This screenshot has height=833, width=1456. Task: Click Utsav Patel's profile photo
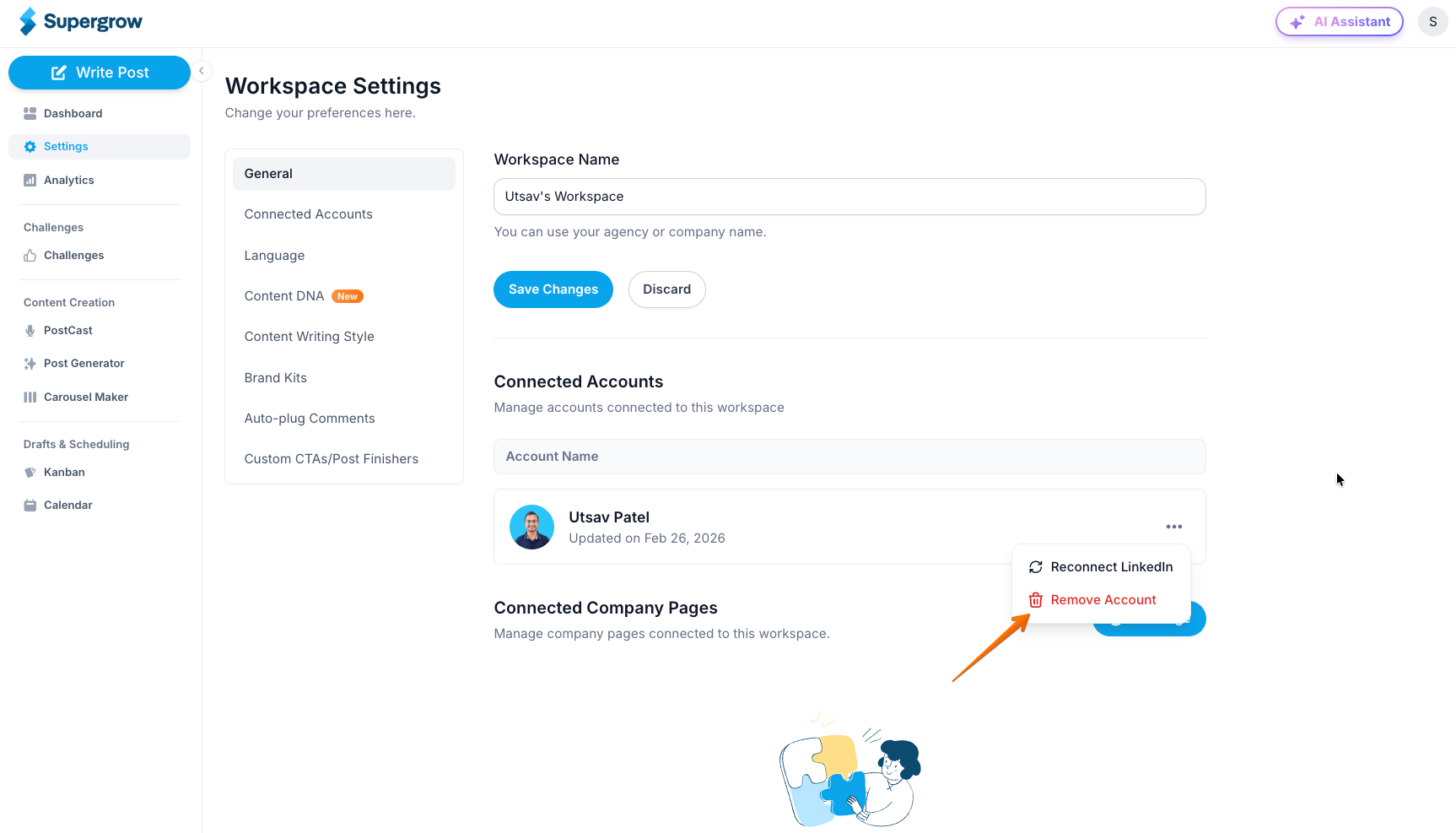(x=532, y=527)
